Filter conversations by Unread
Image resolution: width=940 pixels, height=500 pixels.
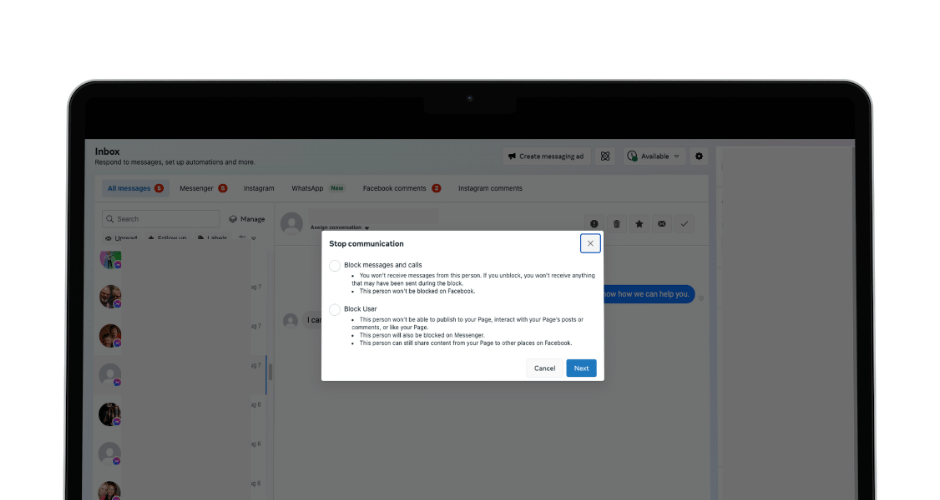(x=121, y=238)
